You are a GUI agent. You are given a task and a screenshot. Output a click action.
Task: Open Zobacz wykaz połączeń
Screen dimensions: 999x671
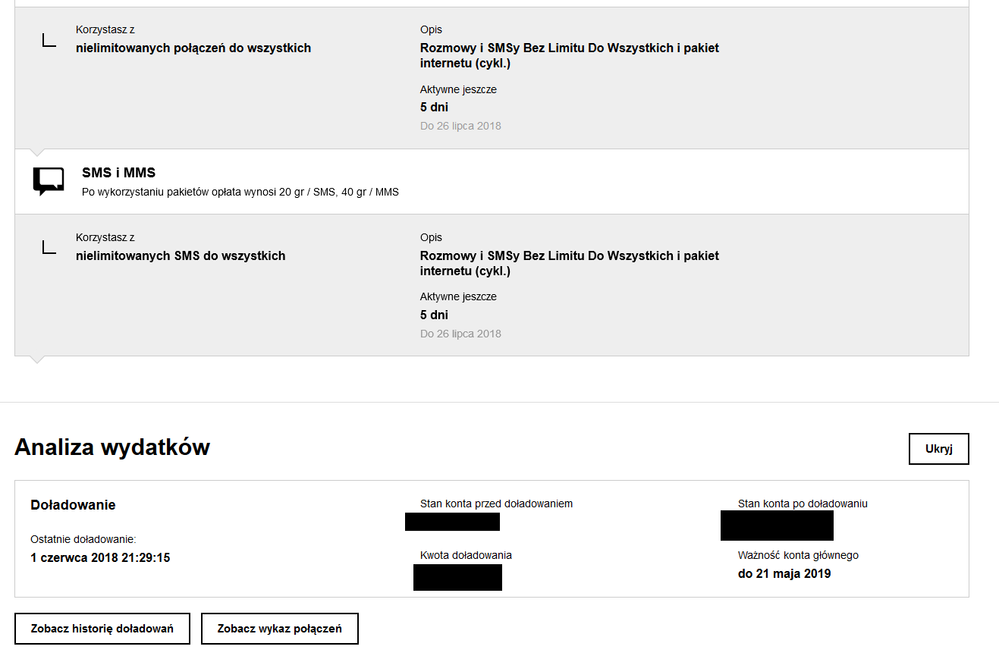280,628
